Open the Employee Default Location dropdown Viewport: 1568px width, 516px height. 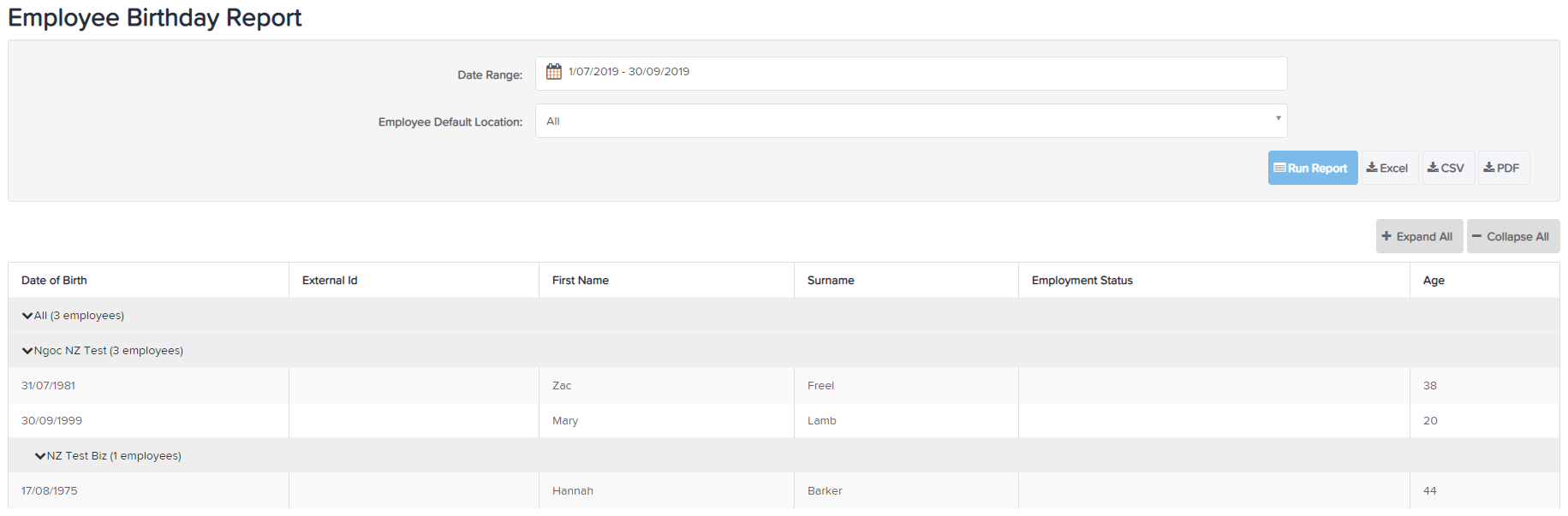pyautogui.click(x=911, y=121)
